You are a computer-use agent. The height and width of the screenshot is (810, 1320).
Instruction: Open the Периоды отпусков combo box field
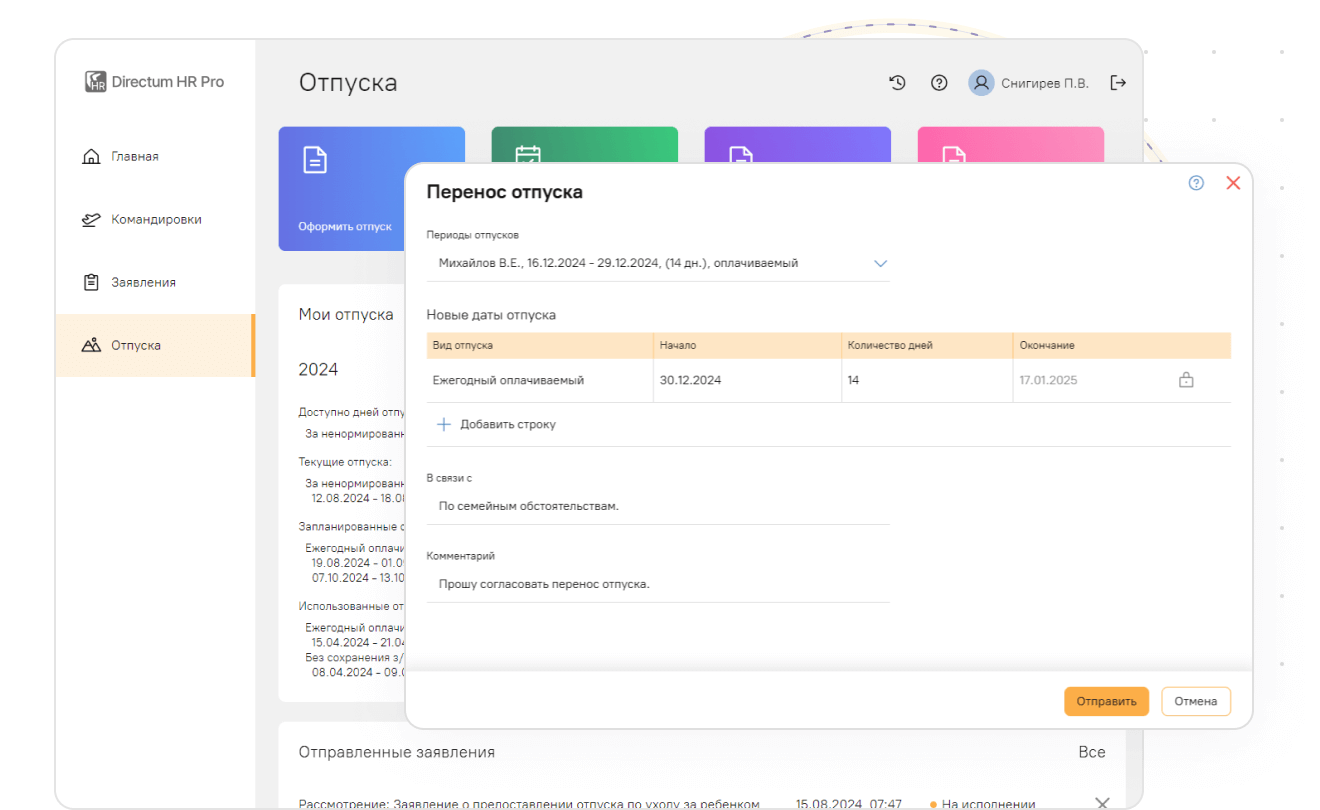coord(658,264)
